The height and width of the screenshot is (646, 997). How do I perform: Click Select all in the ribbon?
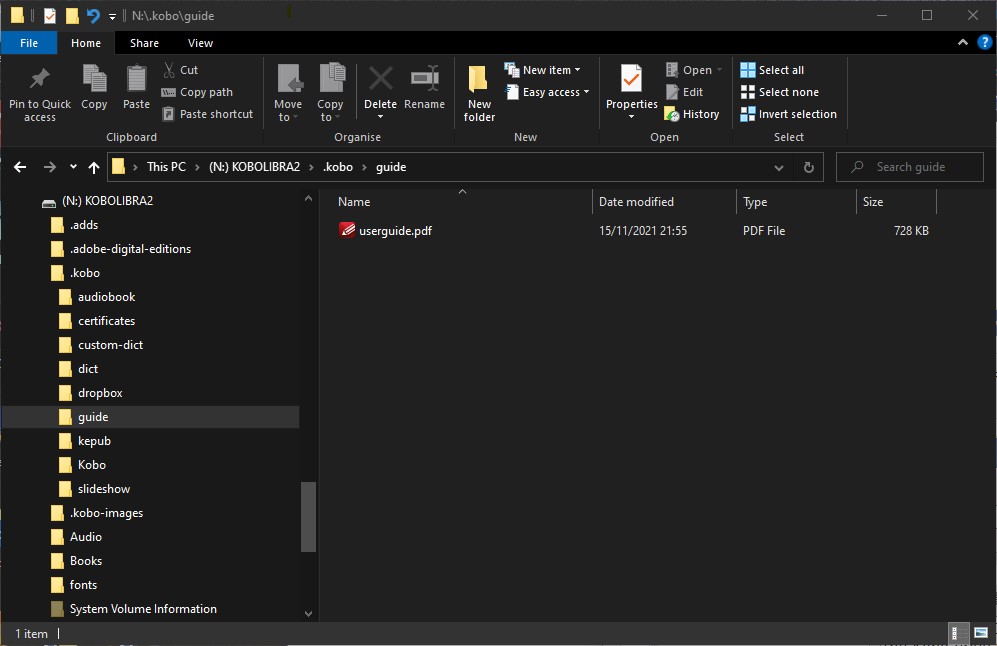772,70
